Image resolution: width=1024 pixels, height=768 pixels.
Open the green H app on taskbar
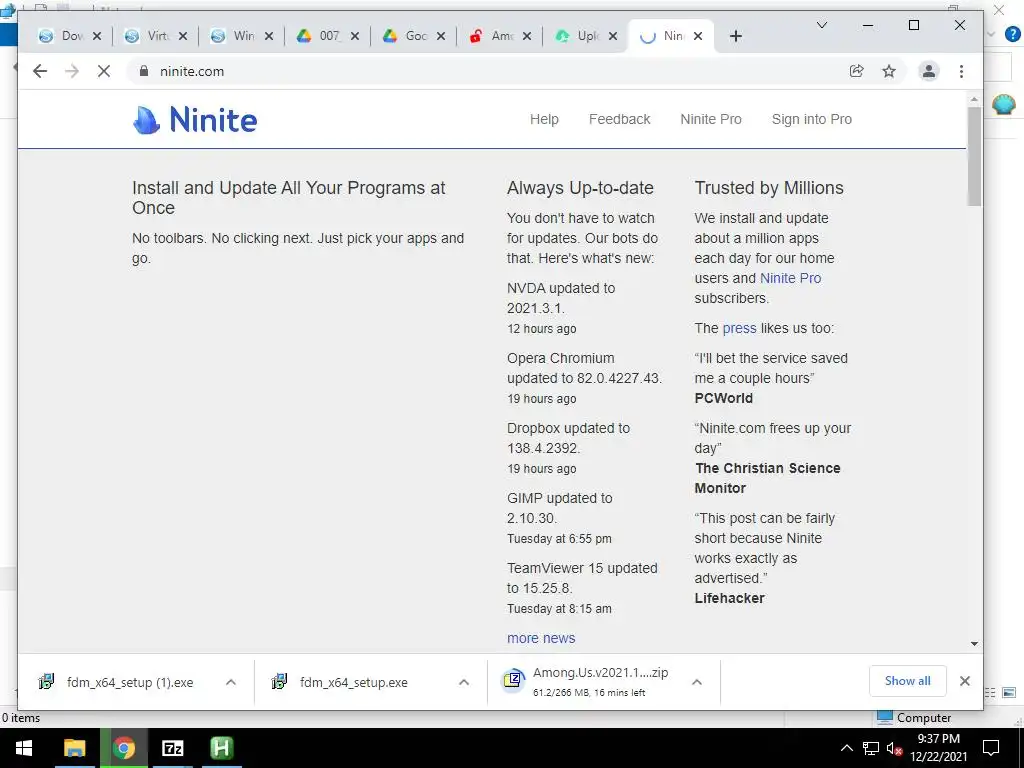221,748
